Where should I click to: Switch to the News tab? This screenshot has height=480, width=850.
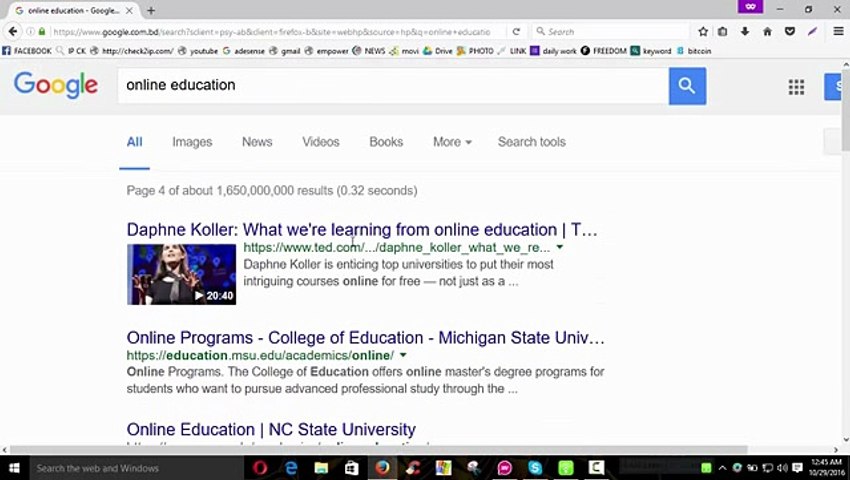click(x=257, y=142)
